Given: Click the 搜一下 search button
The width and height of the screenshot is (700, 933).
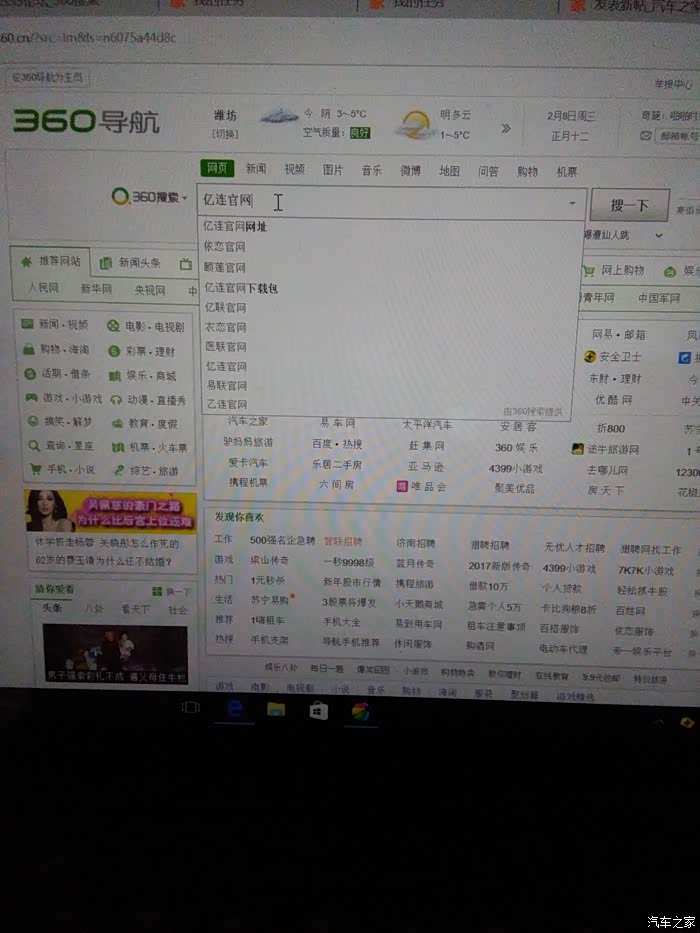Looking at the screenshot, I should (630, 206).
